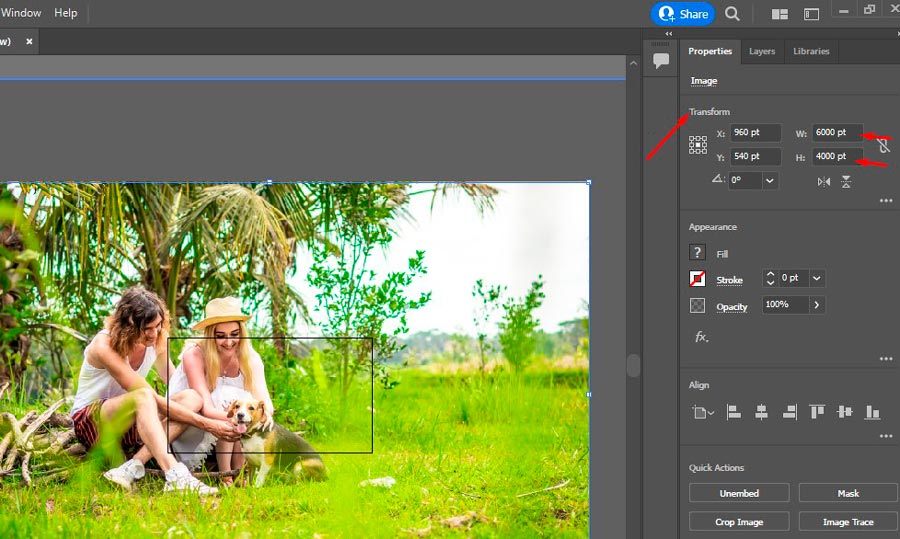Click the Opacity swatch icon
Image resolution: width=900 pixels, height=539 pixels.
(697, 305)
